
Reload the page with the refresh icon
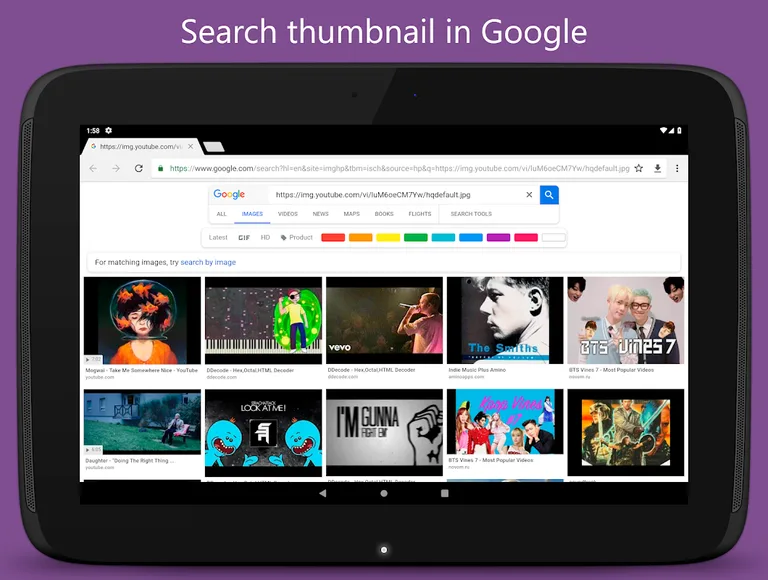pyautogui.click(x=139, y=169)
